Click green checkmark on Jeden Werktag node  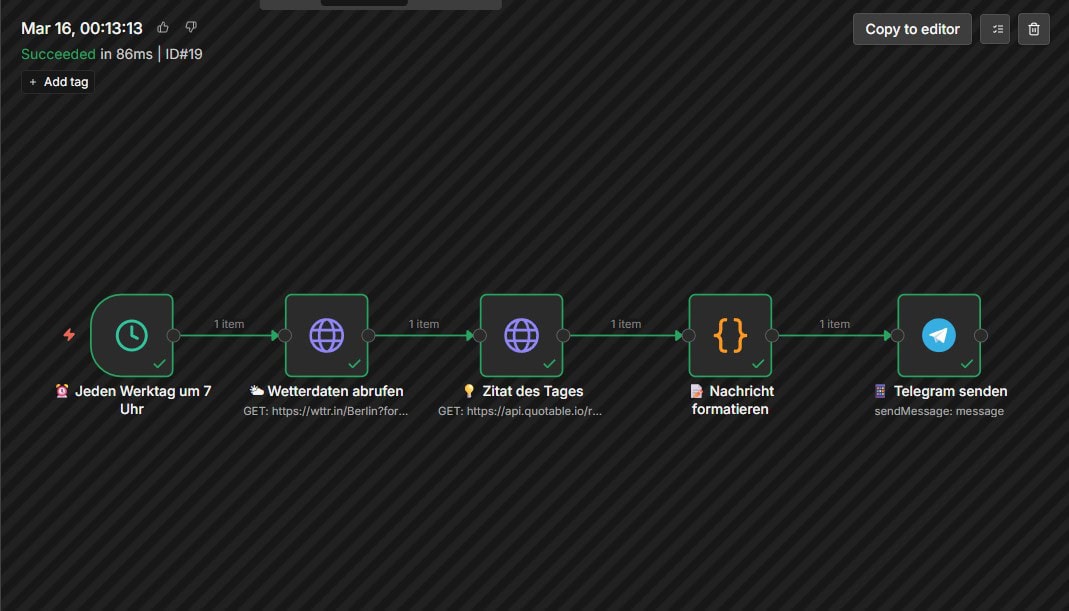[158, 364]
